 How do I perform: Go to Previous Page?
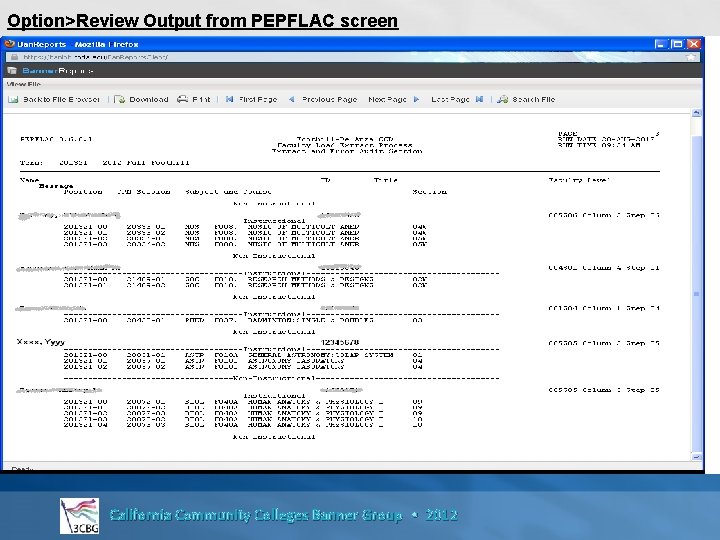coord(322,99)
